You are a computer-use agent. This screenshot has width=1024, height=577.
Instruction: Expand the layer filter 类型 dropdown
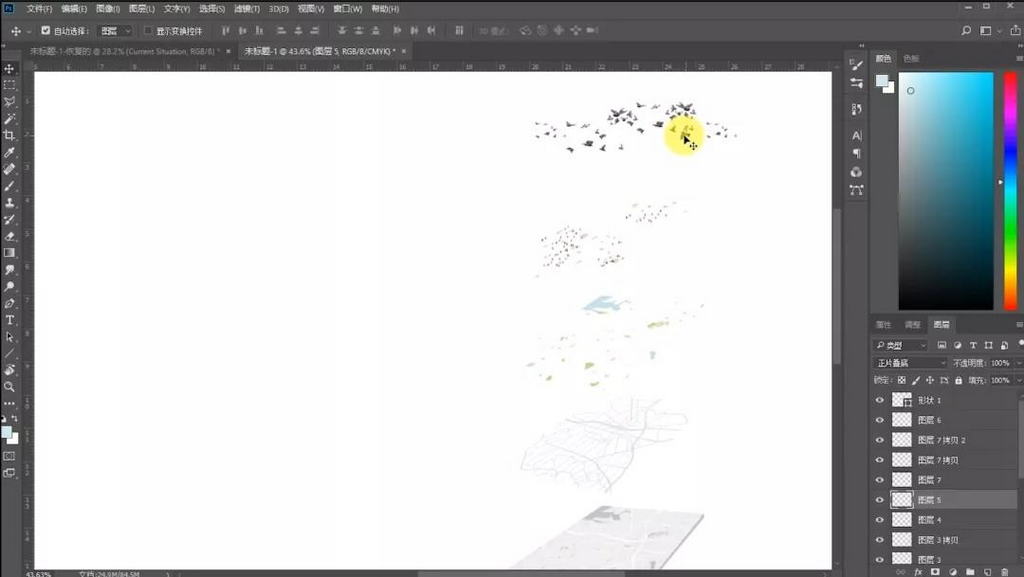coord(903,345)
